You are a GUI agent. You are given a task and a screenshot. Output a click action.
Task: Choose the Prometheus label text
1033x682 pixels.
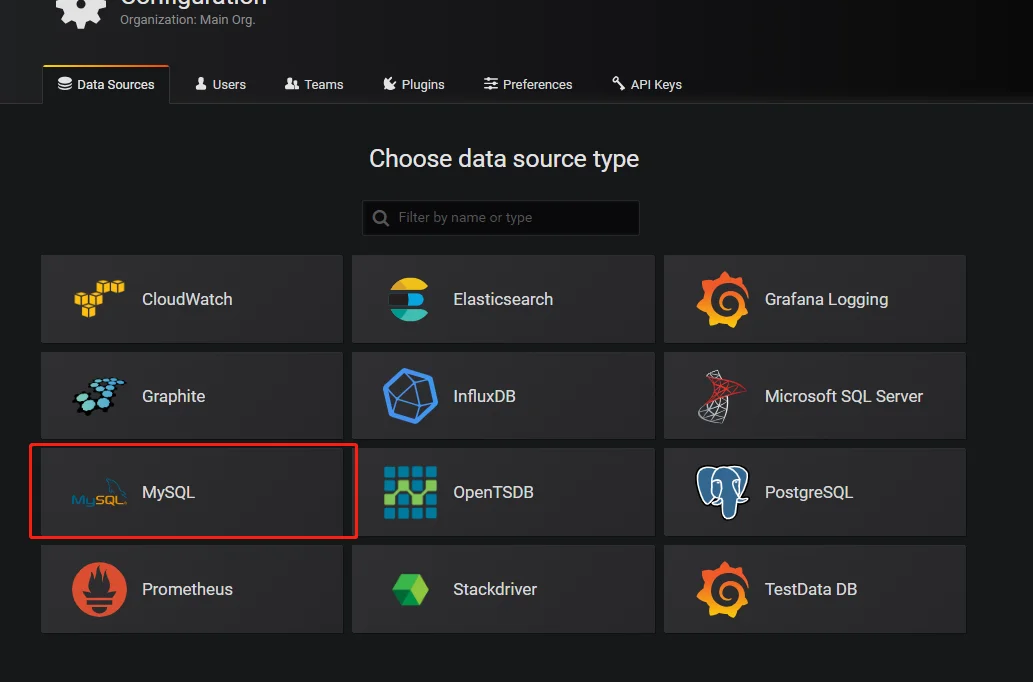click(187, 589)
